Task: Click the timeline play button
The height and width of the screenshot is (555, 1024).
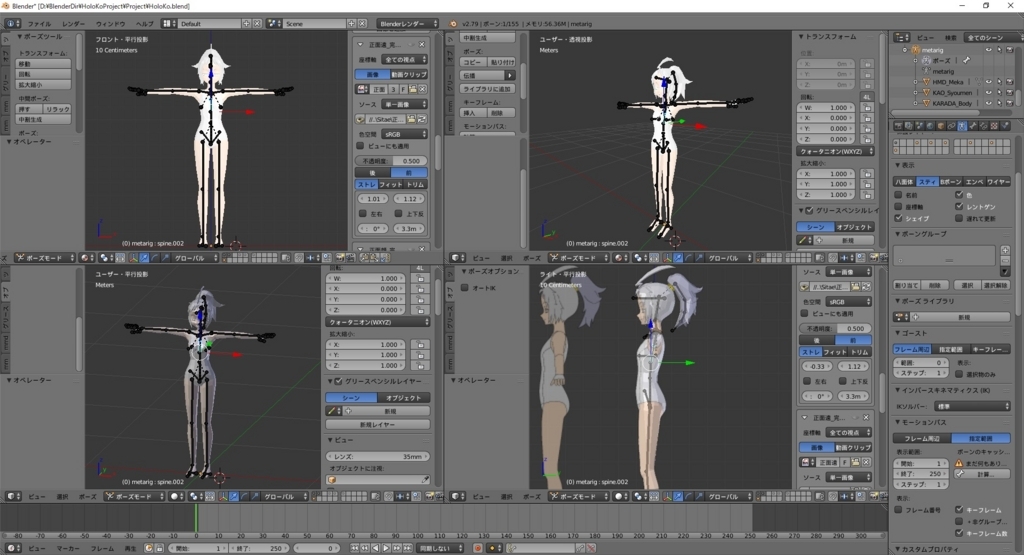Action: pos(386,548)
